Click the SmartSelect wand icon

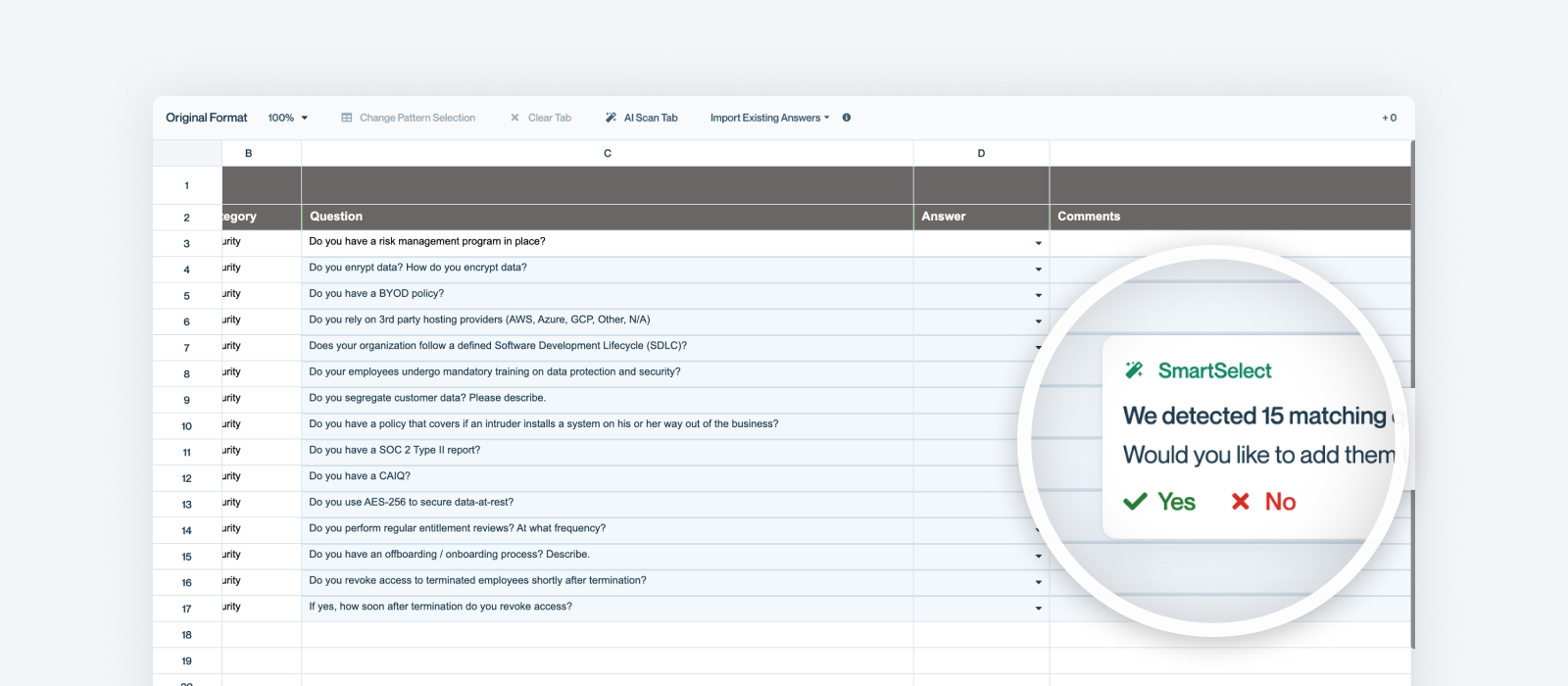(1134, 369)
